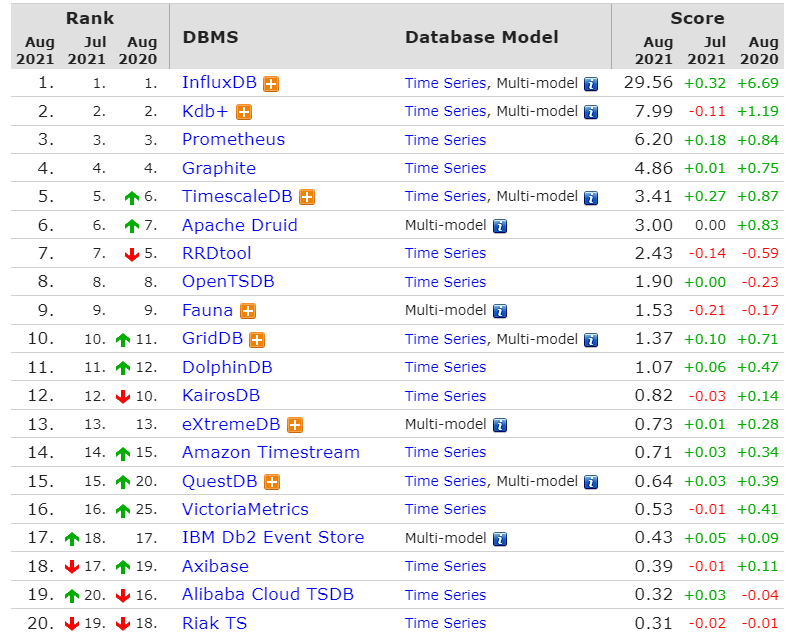Click the Rank column header

point(90,18)
